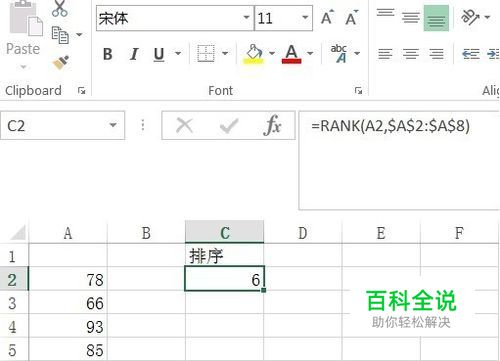Expand the Name Box dropdown arrow

pyautogui.click(x=113, y=125)
